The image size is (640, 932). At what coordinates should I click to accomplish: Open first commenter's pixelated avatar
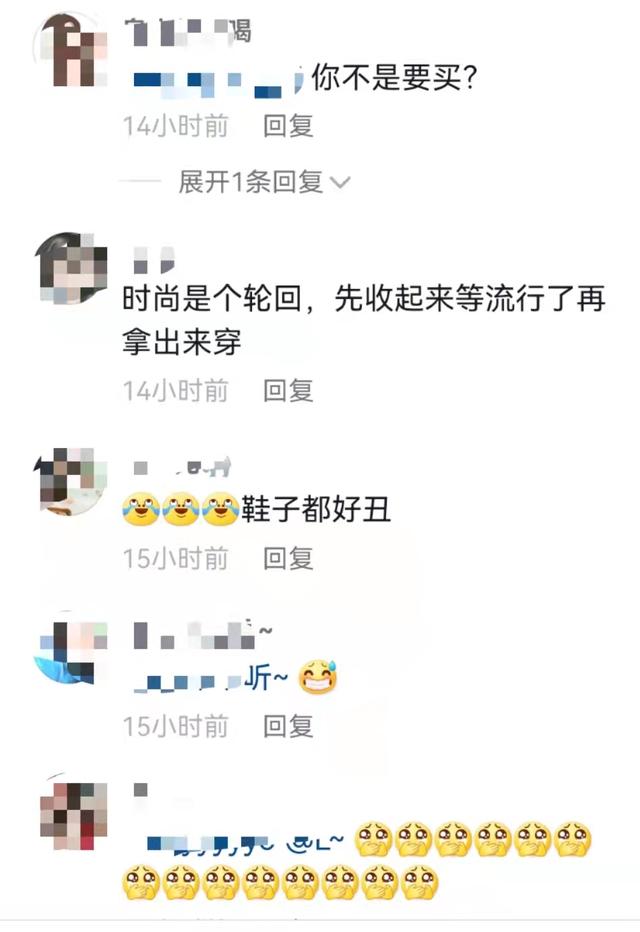coord(71,51)
